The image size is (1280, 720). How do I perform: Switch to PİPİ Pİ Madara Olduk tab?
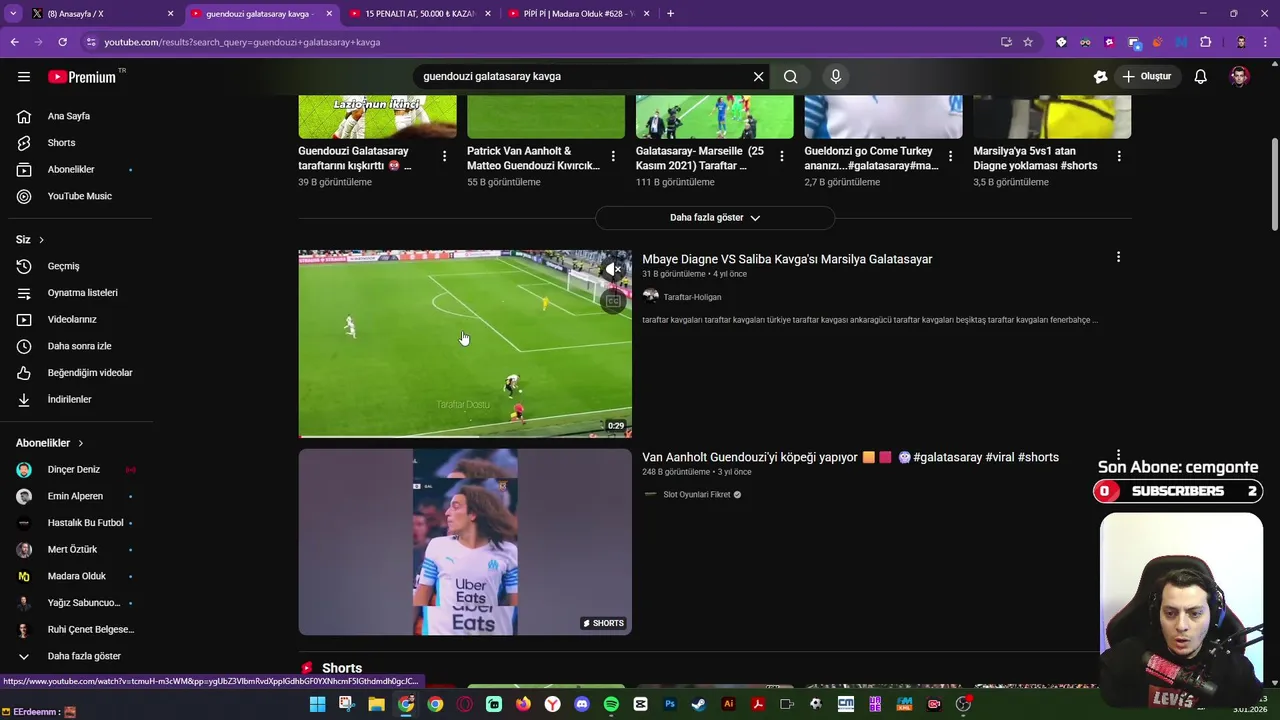(x=578, y=14)
